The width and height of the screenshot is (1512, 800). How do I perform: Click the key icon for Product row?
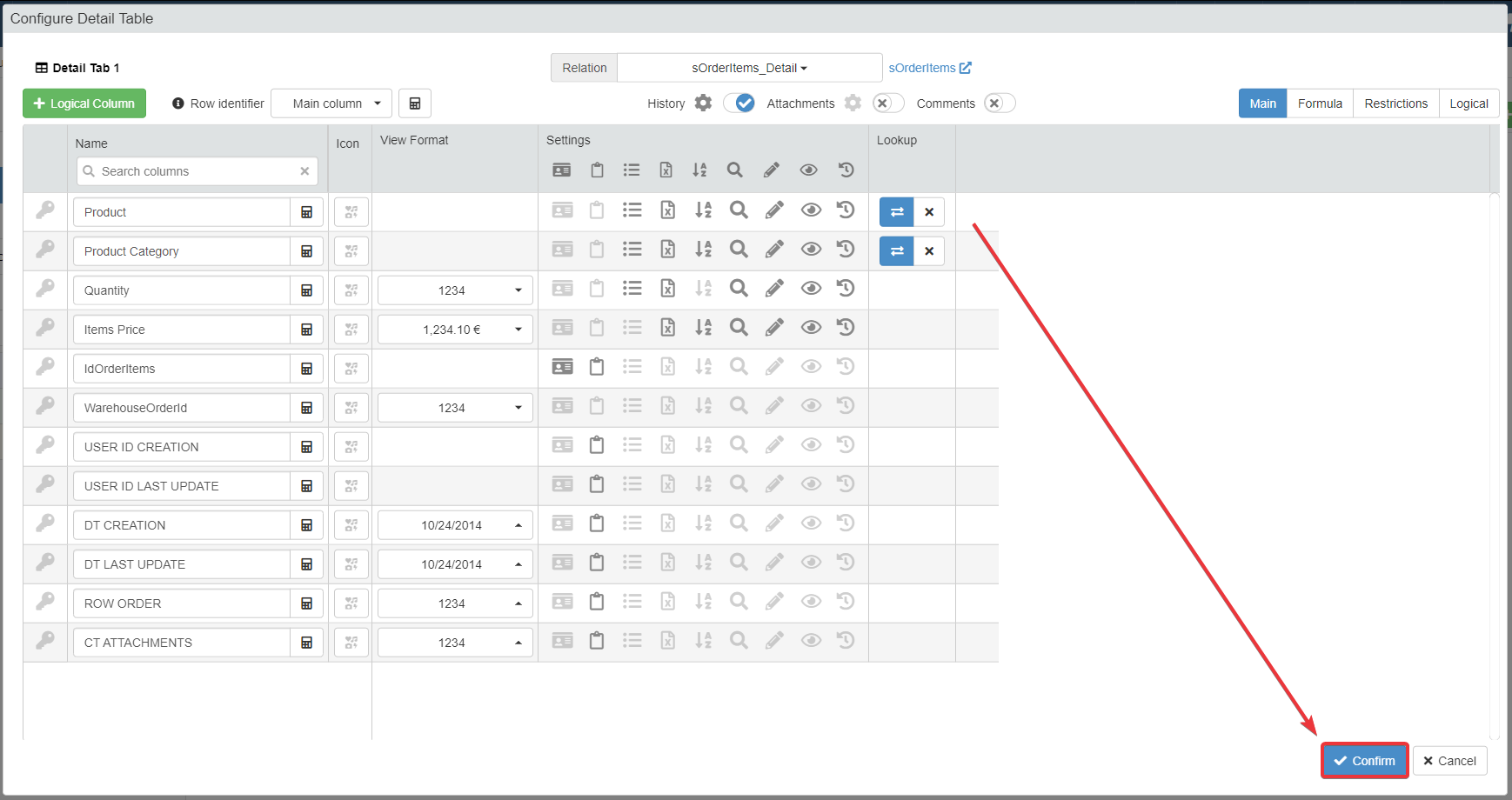(x=45, y=210)
